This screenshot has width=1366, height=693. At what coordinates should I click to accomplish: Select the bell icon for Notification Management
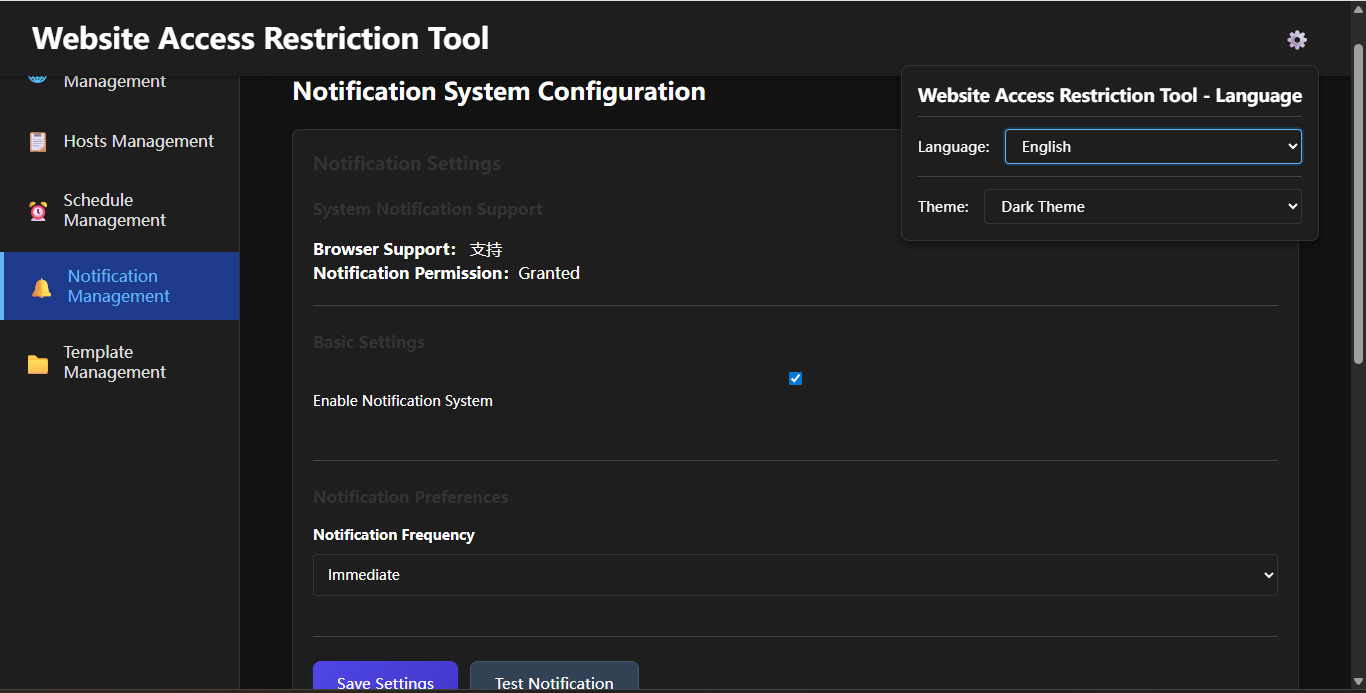(40, 286)
